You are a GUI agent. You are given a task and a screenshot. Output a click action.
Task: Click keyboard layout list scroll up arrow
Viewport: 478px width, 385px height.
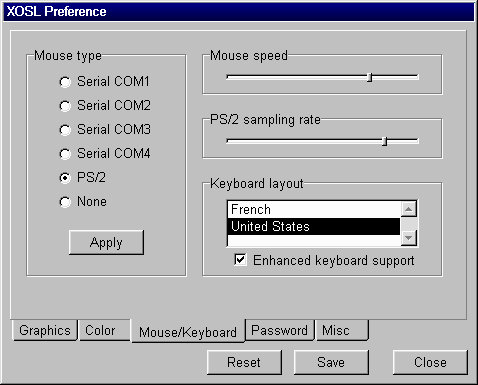click(409, 209)
